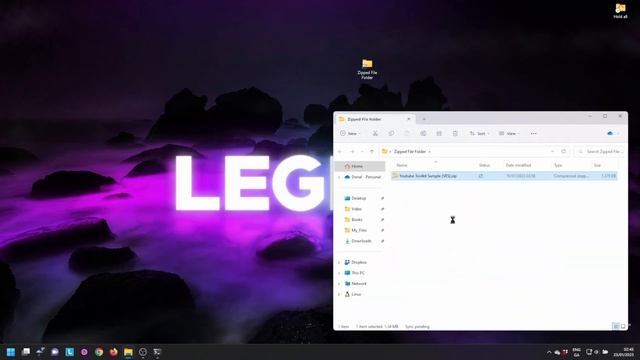The height and width of the screenshot is (360, 640).
Task: Select the OneDrive Personal entry
Action: point(362,177)
